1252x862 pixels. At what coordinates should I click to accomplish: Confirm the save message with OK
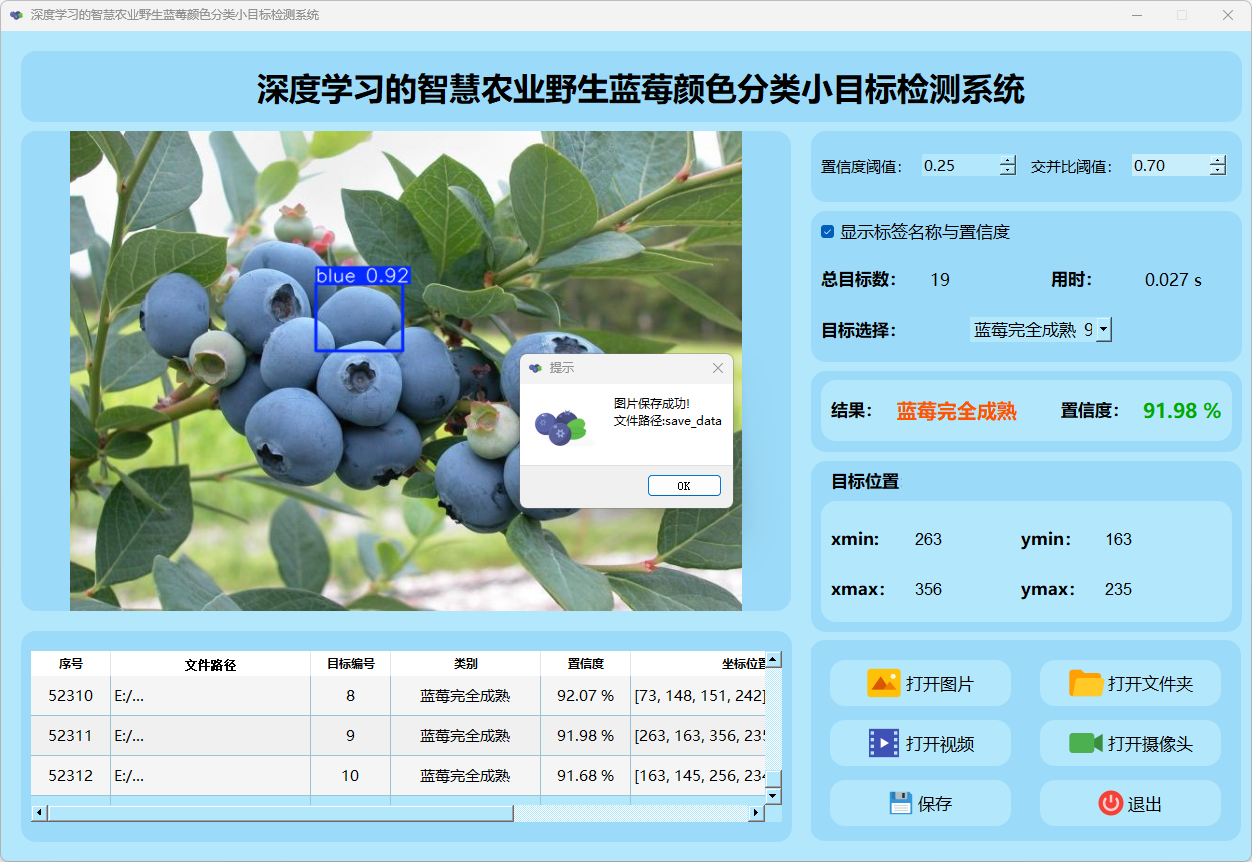684,486
